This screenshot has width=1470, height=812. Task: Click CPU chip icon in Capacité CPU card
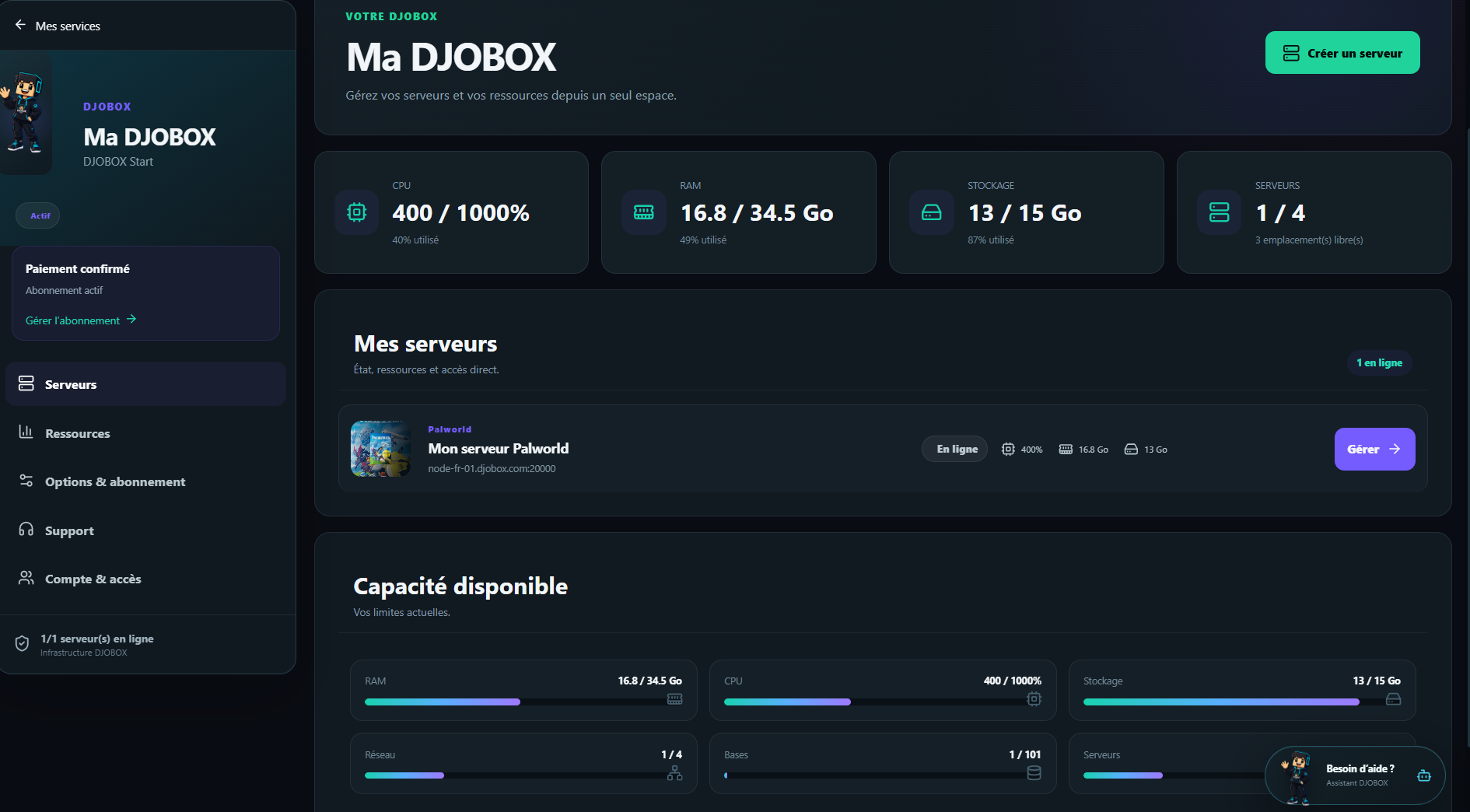(x=1034, y=698)
